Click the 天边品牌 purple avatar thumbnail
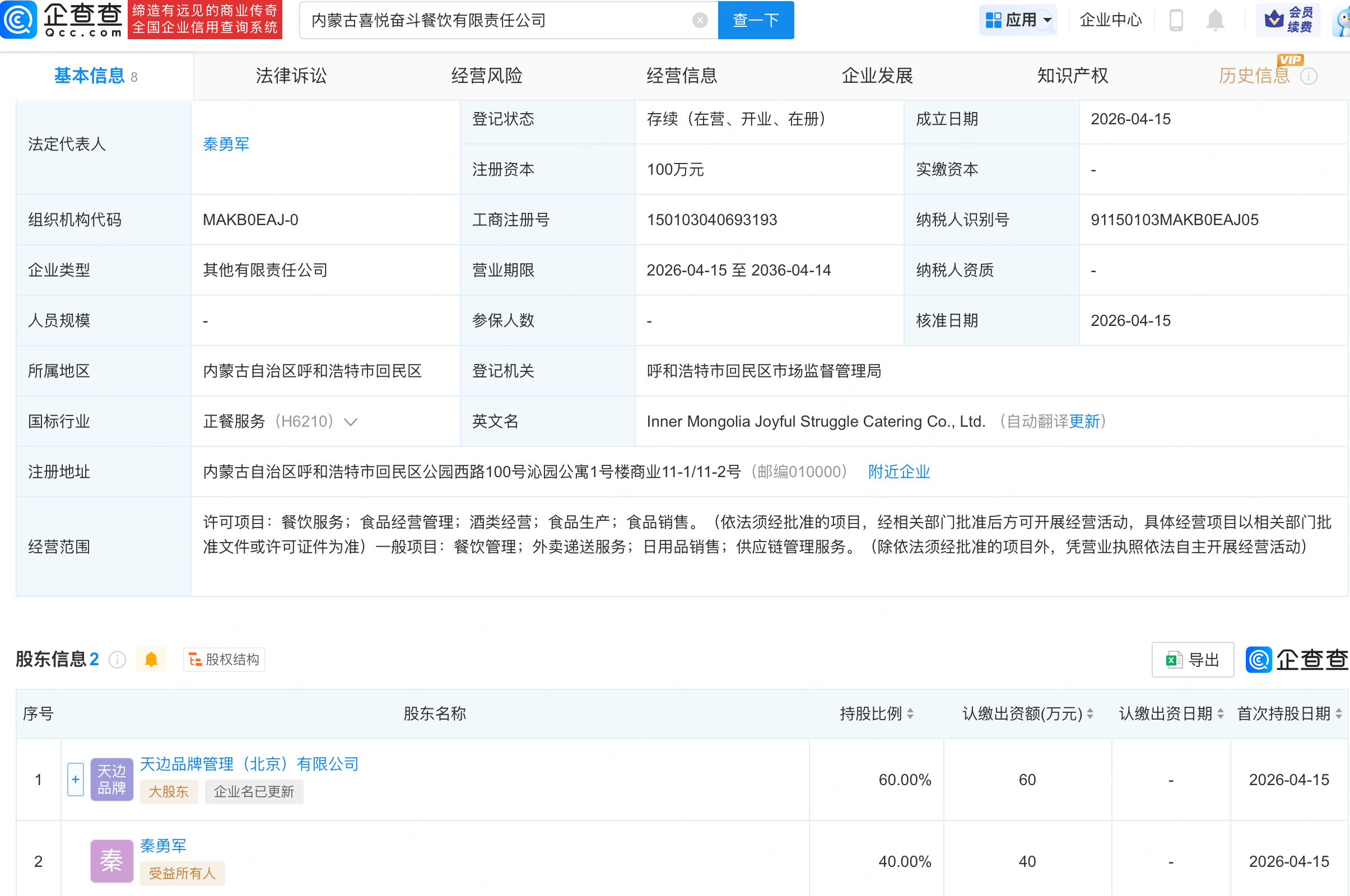This screenshot has width=1350, height=896. click(111, 780)
